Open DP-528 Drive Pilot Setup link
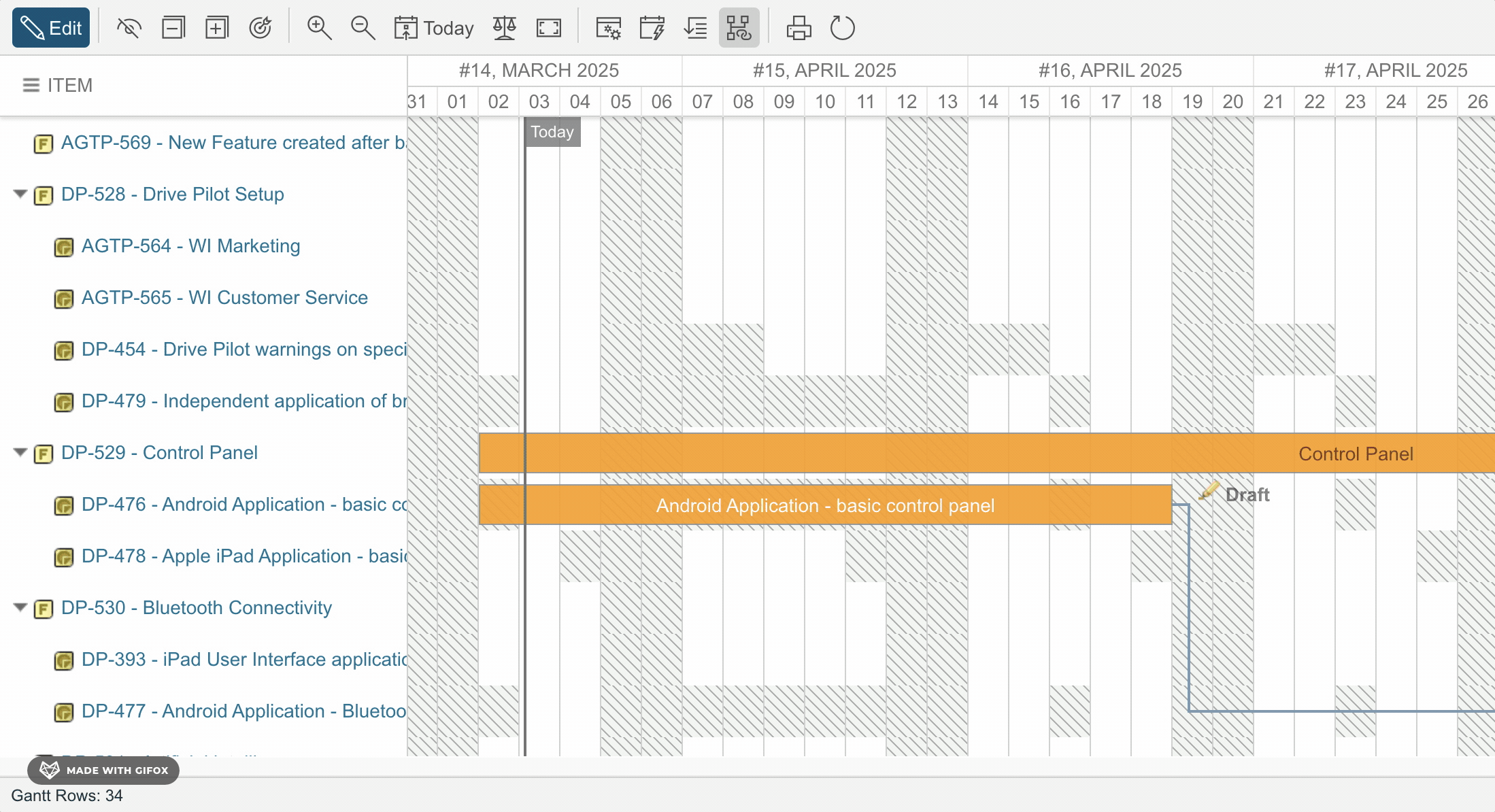The width and height of the screenshot is (1495, 812). coord(173,194)
